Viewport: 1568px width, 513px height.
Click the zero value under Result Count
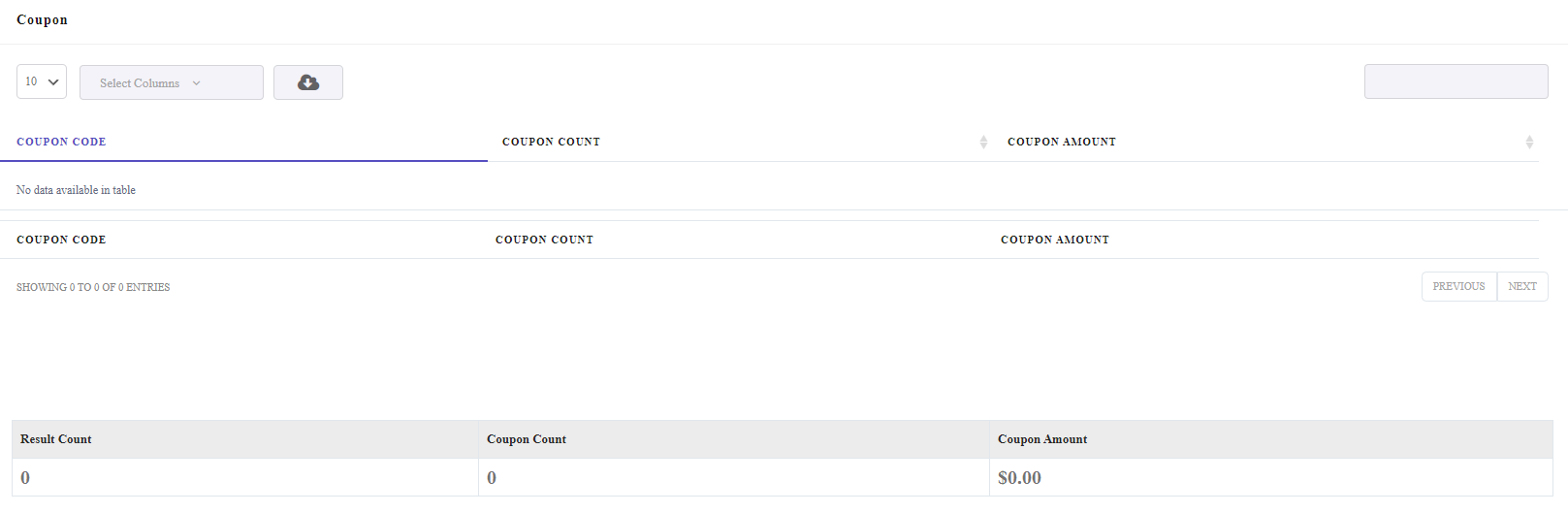[x=25, y=478]
